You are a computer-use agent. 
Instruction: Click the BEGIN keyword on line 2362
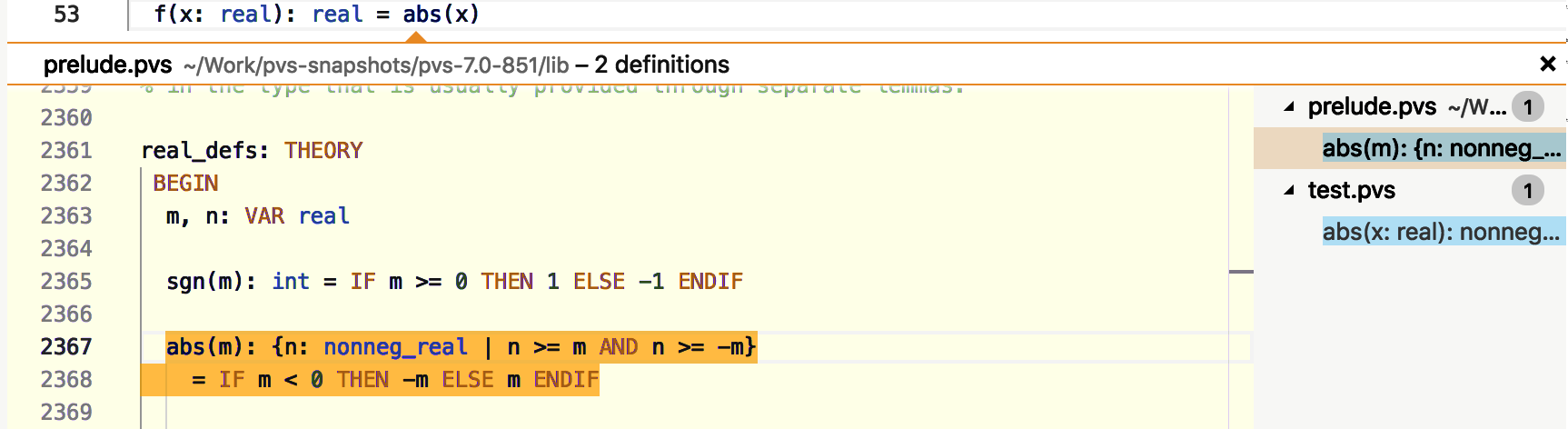coord(185,183)
